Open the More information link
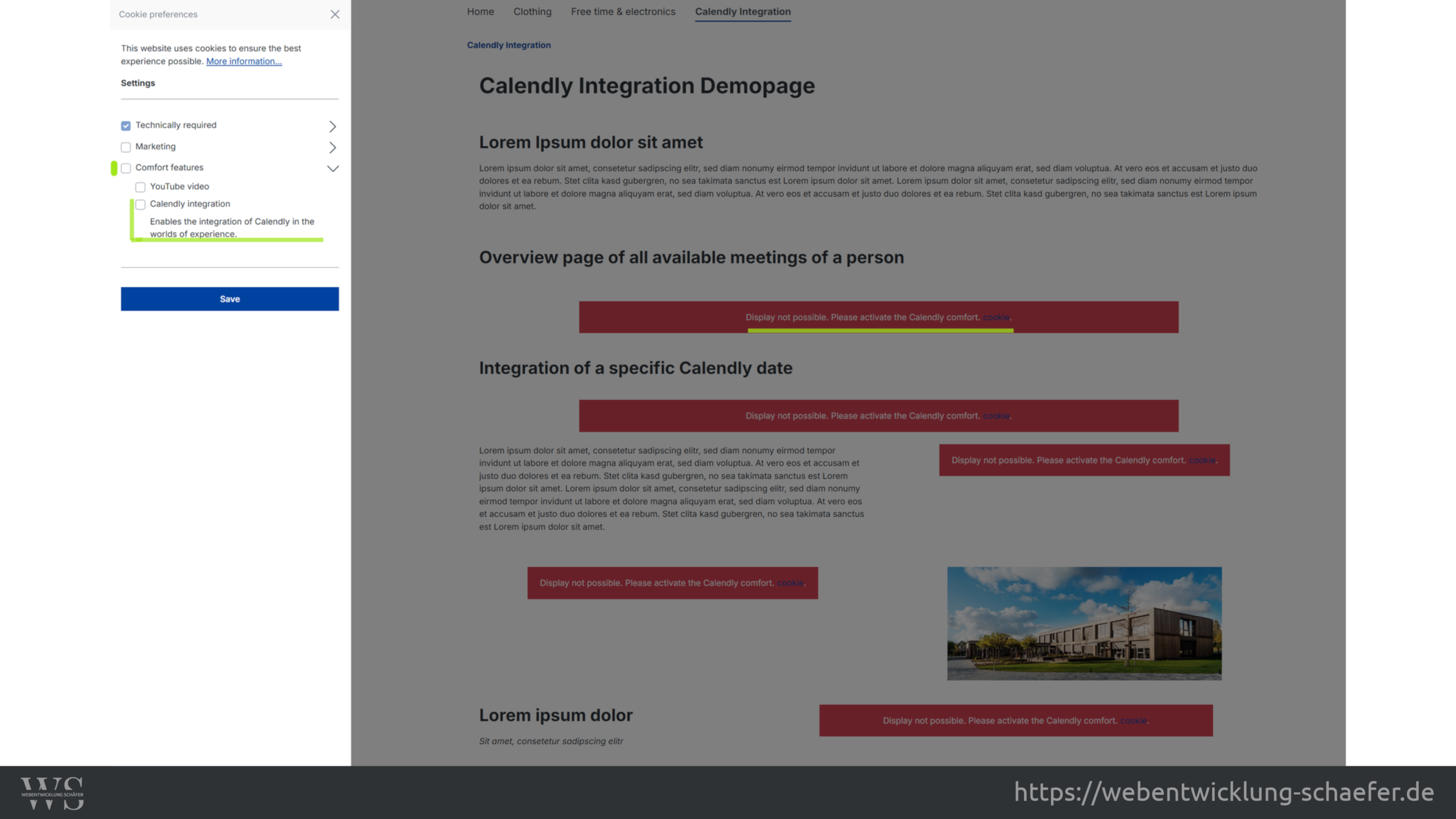1456x819 pixels. point(244,61)
